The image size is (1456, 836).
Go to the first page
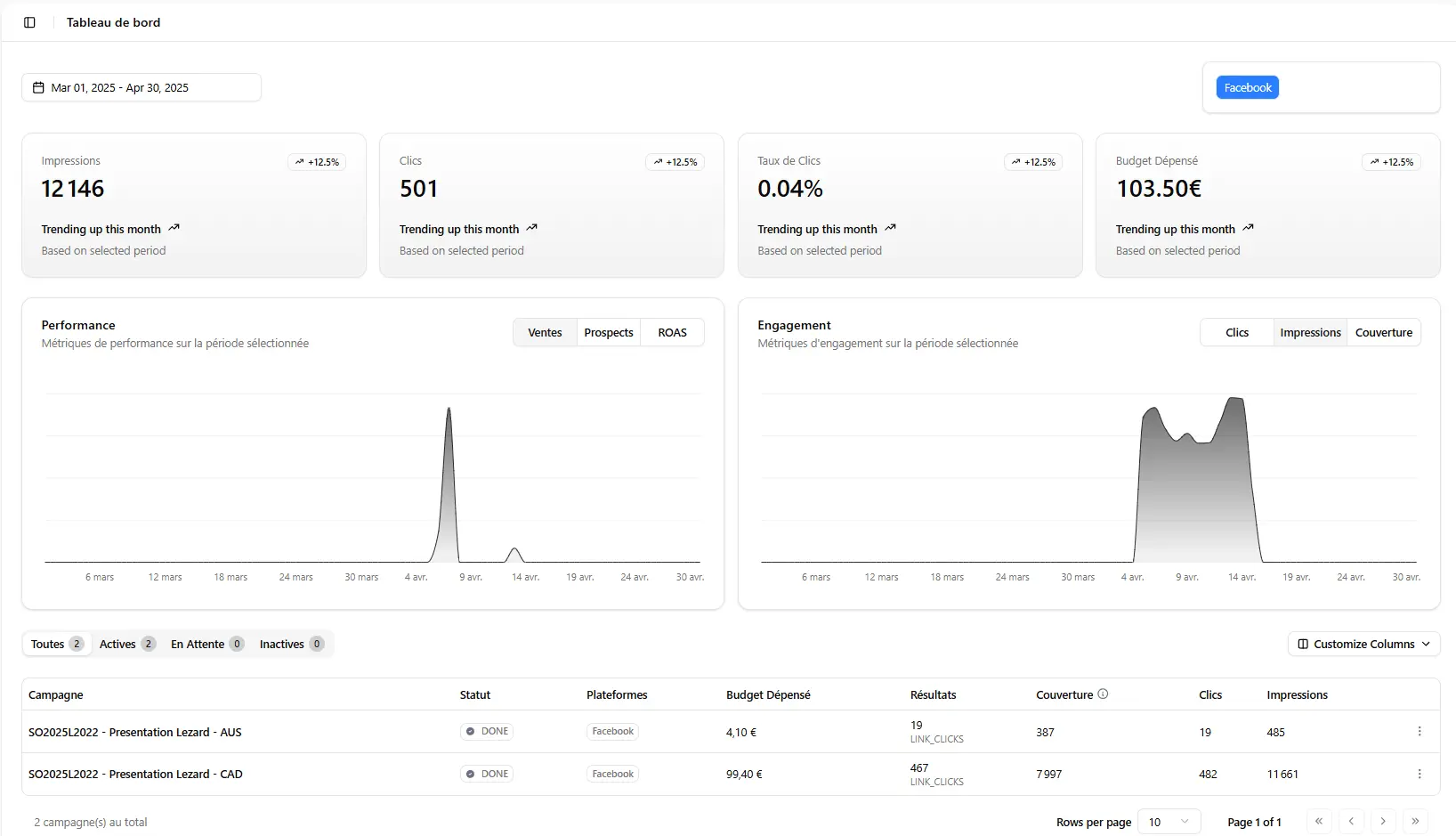[x=1319, y=822]
